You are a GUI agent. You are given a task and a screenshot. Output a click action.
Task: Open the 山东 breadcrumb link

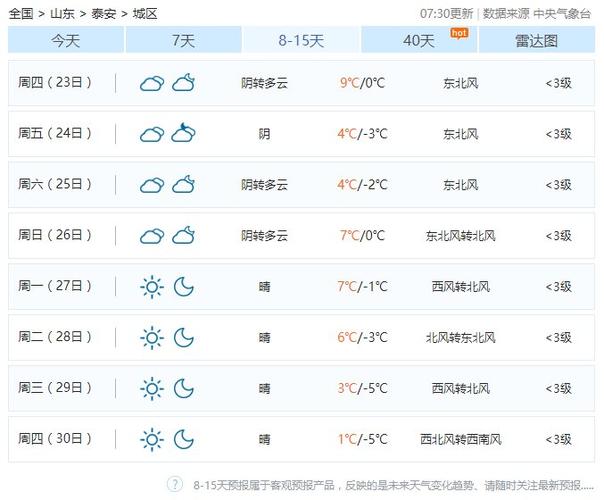coord(62,14)
